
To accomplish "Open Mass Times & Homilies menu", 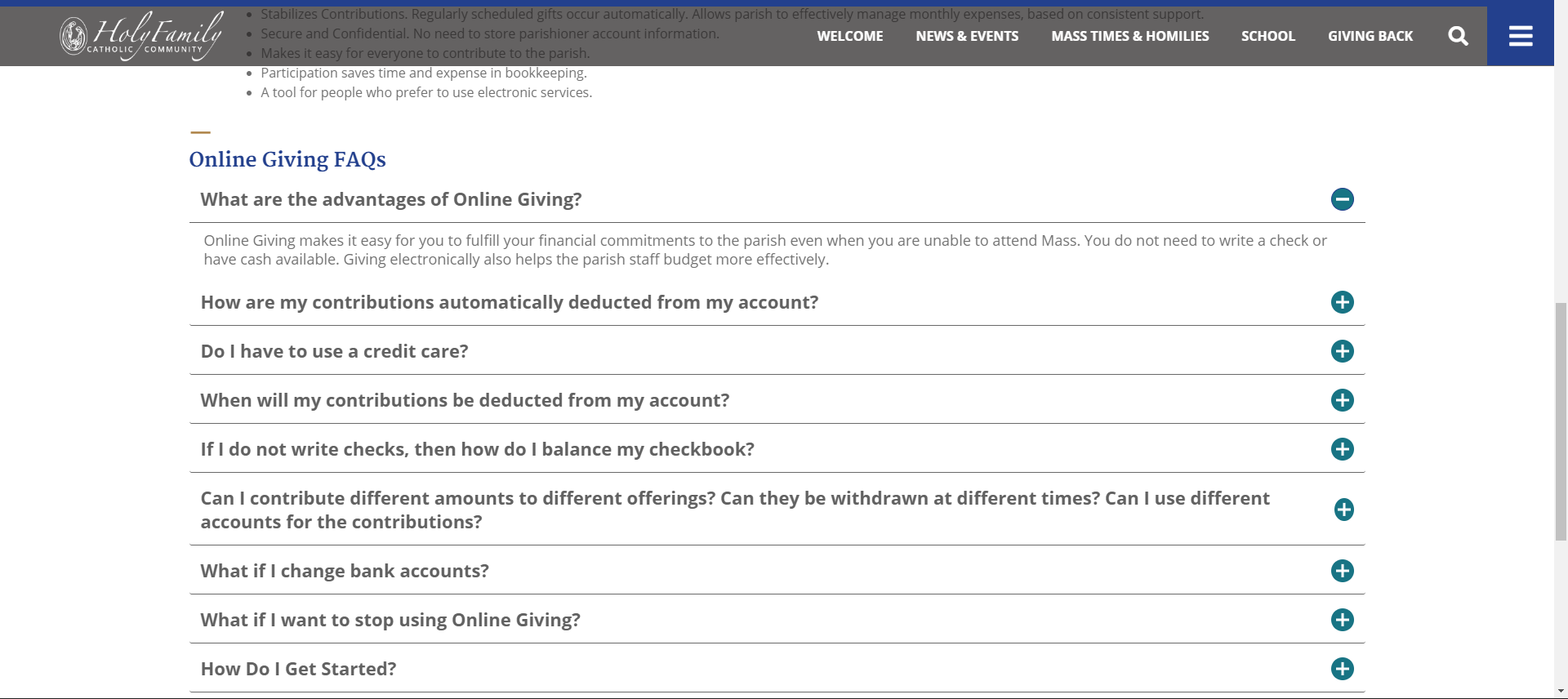I will pyautogui.click(x=1129, y=36).
